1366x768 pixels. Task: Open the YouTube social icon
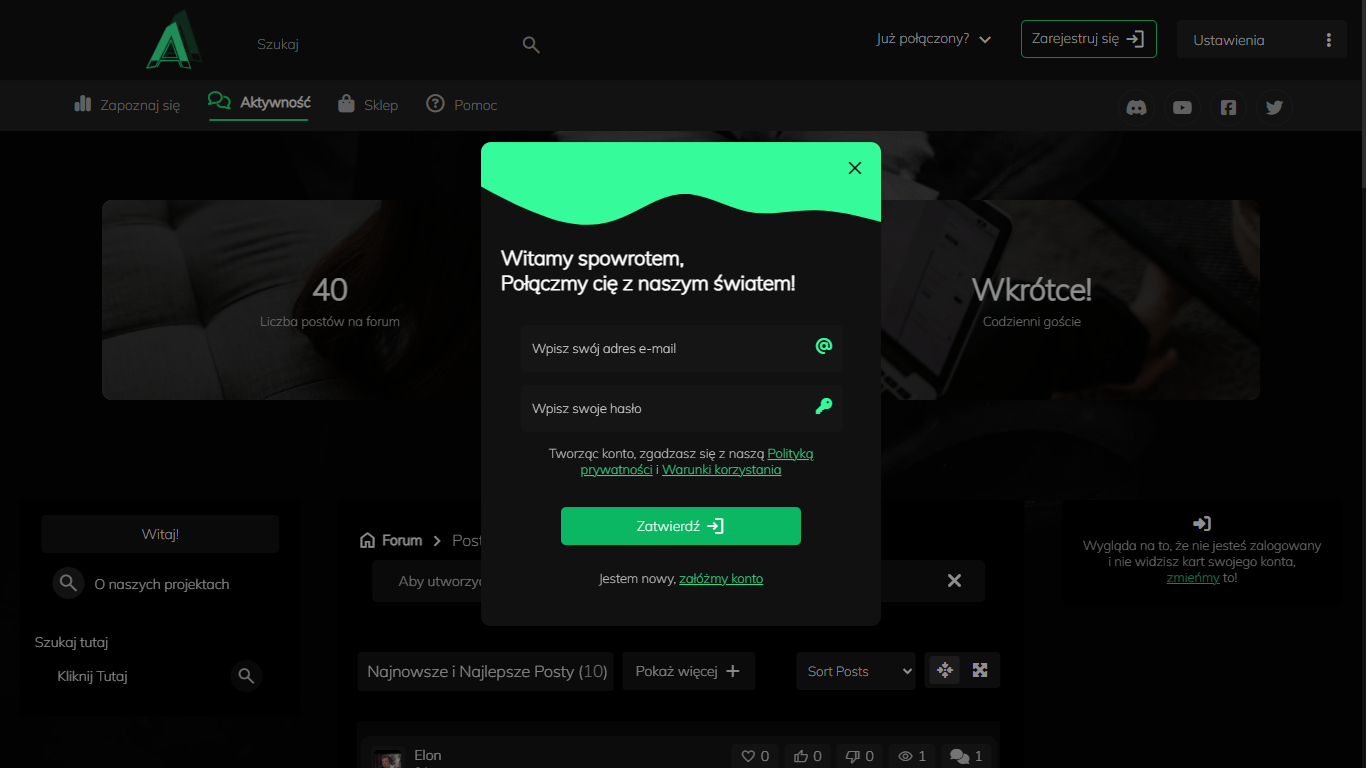tap(1182, 108)
